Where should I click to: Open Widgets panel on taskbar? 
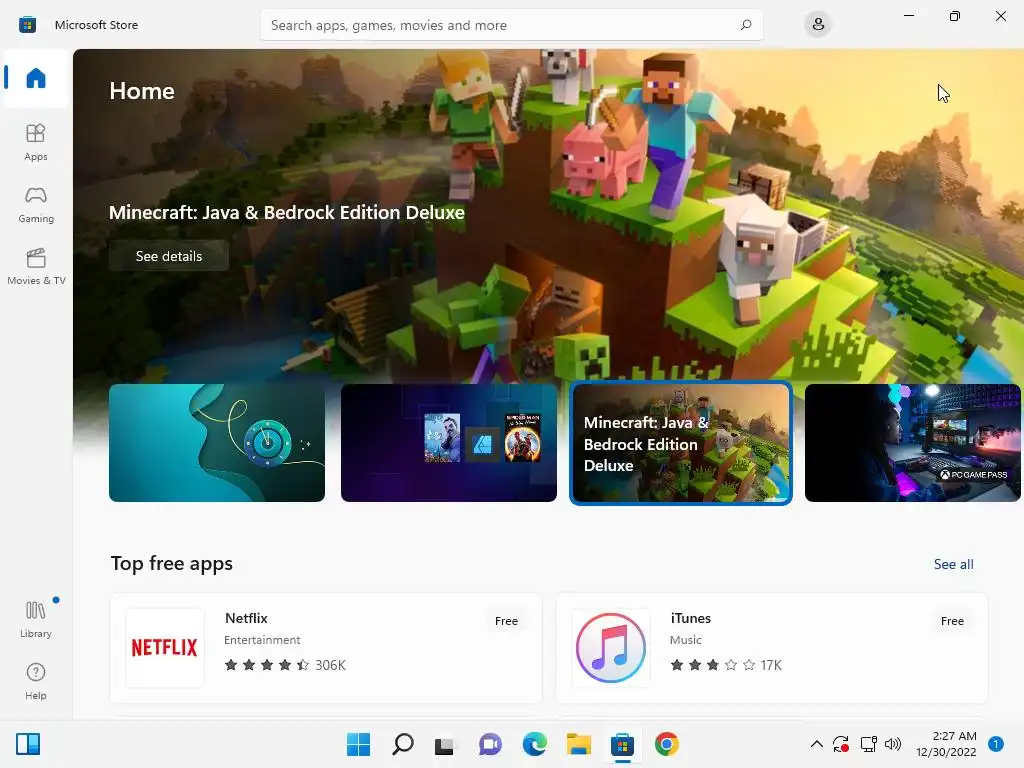pos(28,744)
